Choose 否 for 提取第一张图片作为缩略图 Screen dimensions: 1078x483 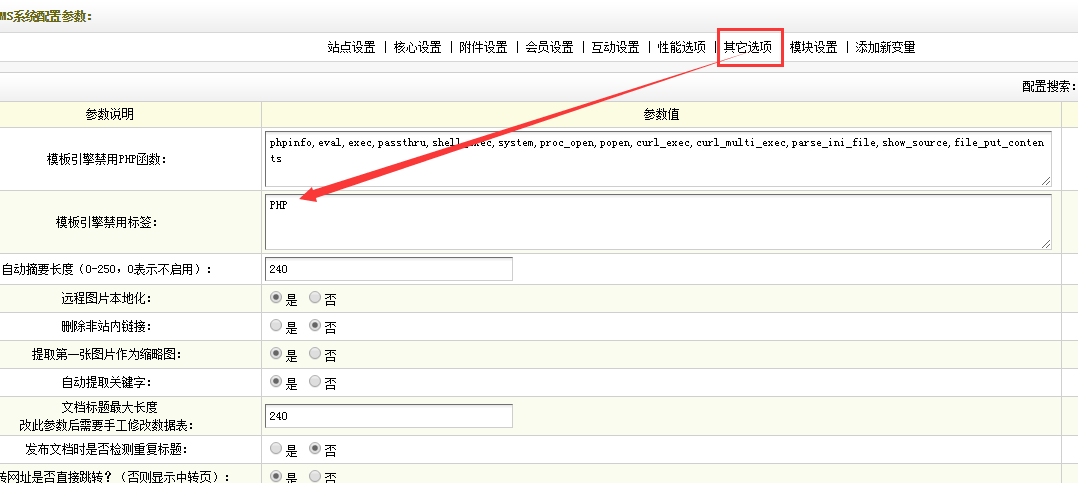coord(315,354)
